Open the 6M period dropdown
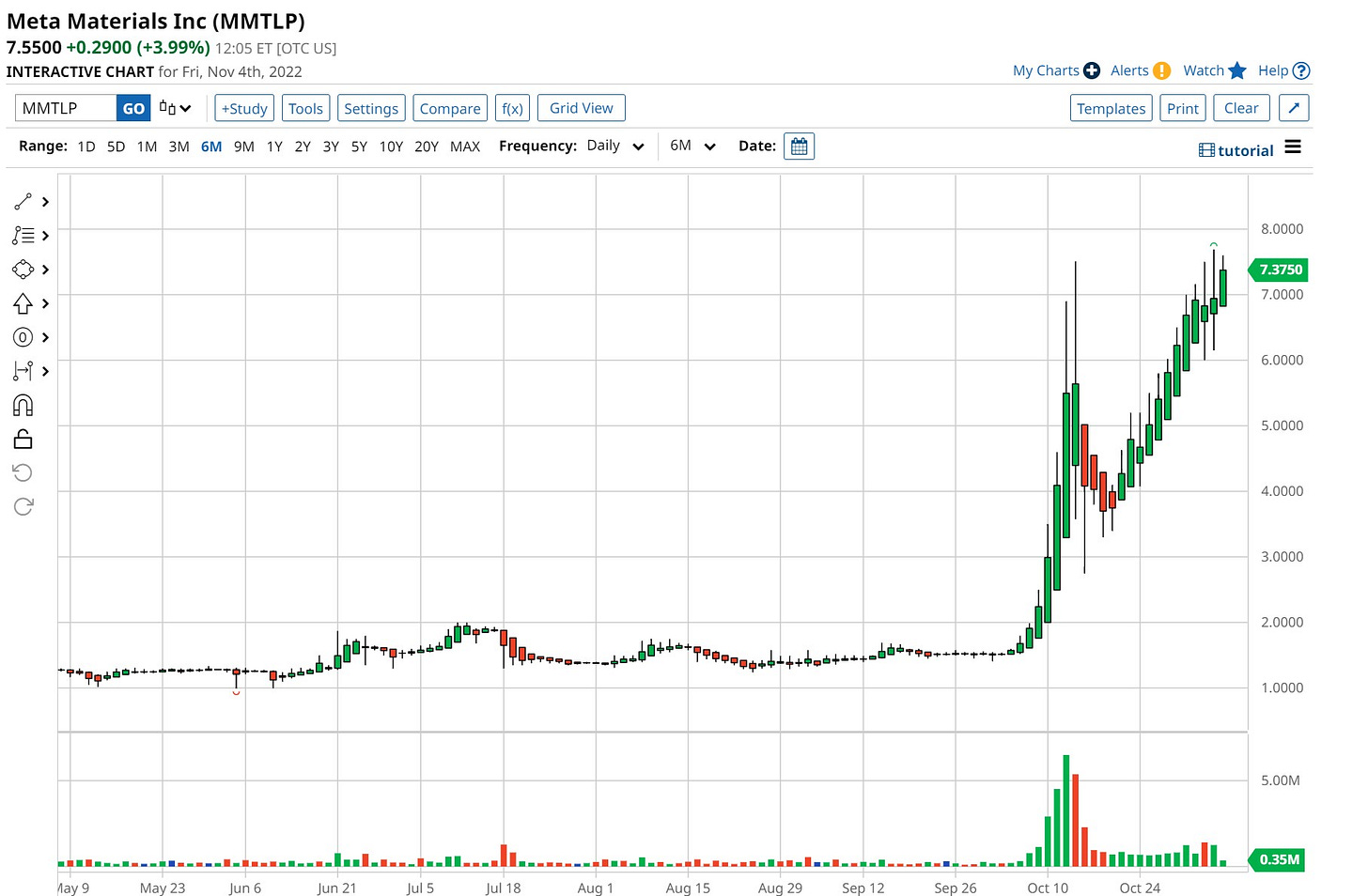 tap(692, 146)
